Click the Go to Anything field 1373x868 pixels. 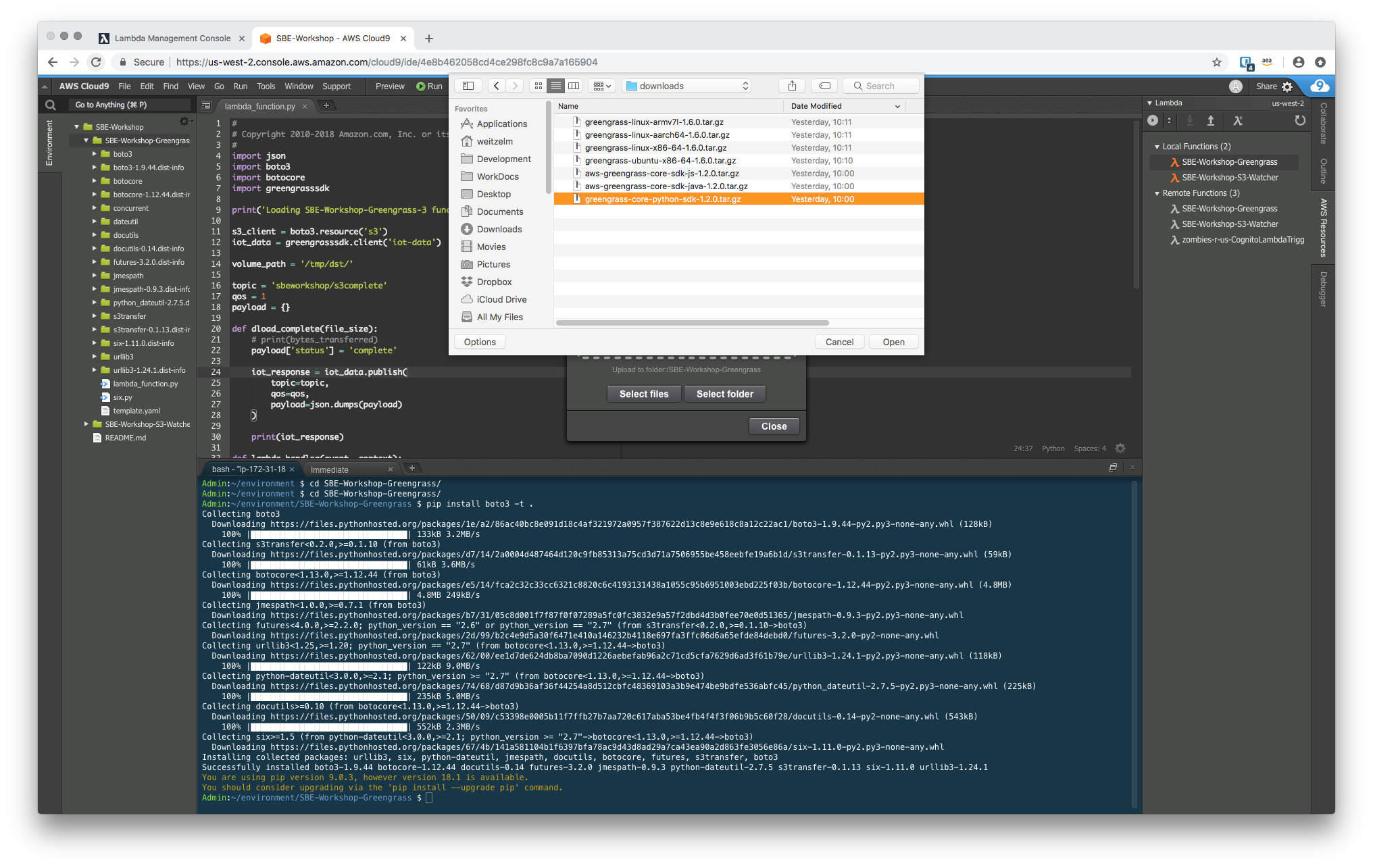(x=130, y=105)
